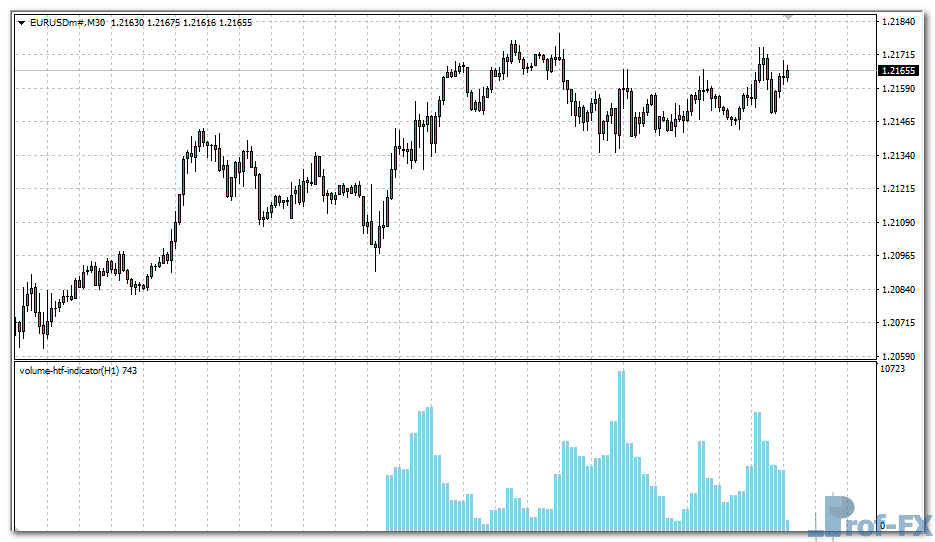
Task: Click the 1.20840 price scale label
Action: pyautogui.click(x=897, y=290)
